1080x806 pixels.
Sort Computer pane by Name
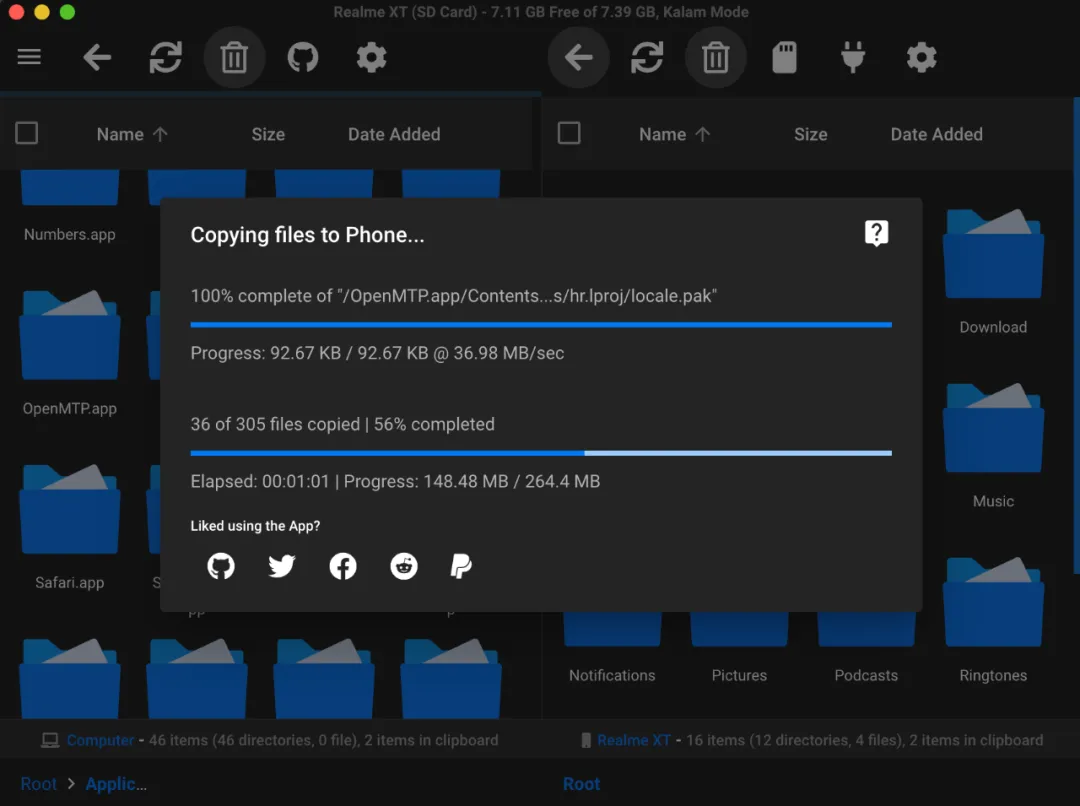[132, 134]
